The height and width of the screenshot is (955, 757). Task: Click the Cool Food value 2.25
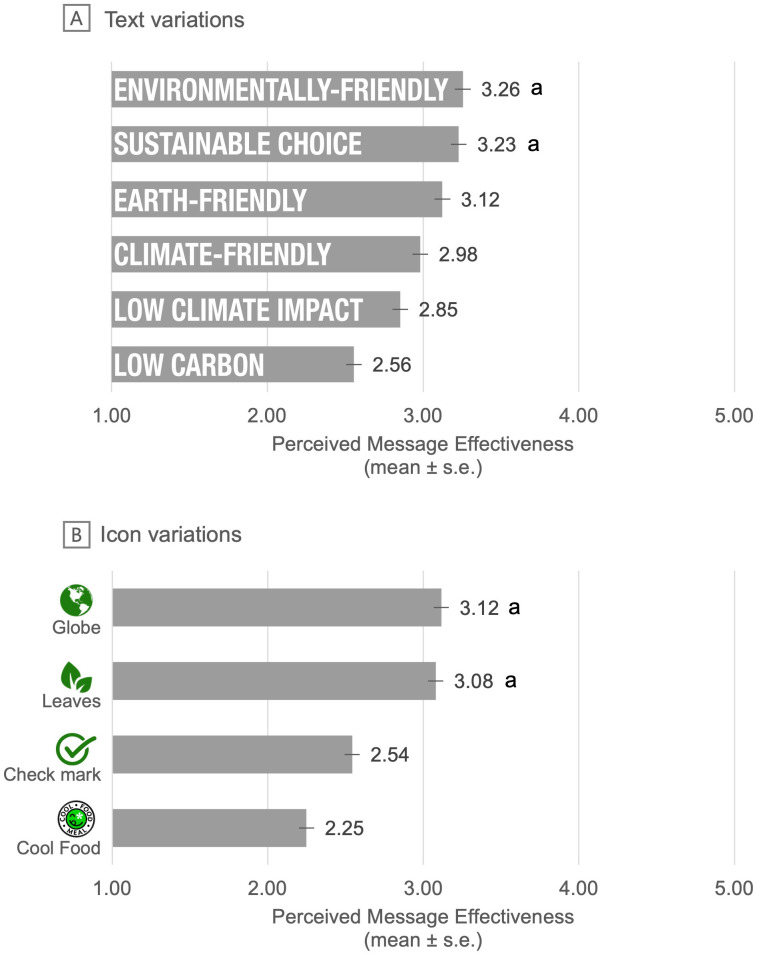click(x=344, y=828)
